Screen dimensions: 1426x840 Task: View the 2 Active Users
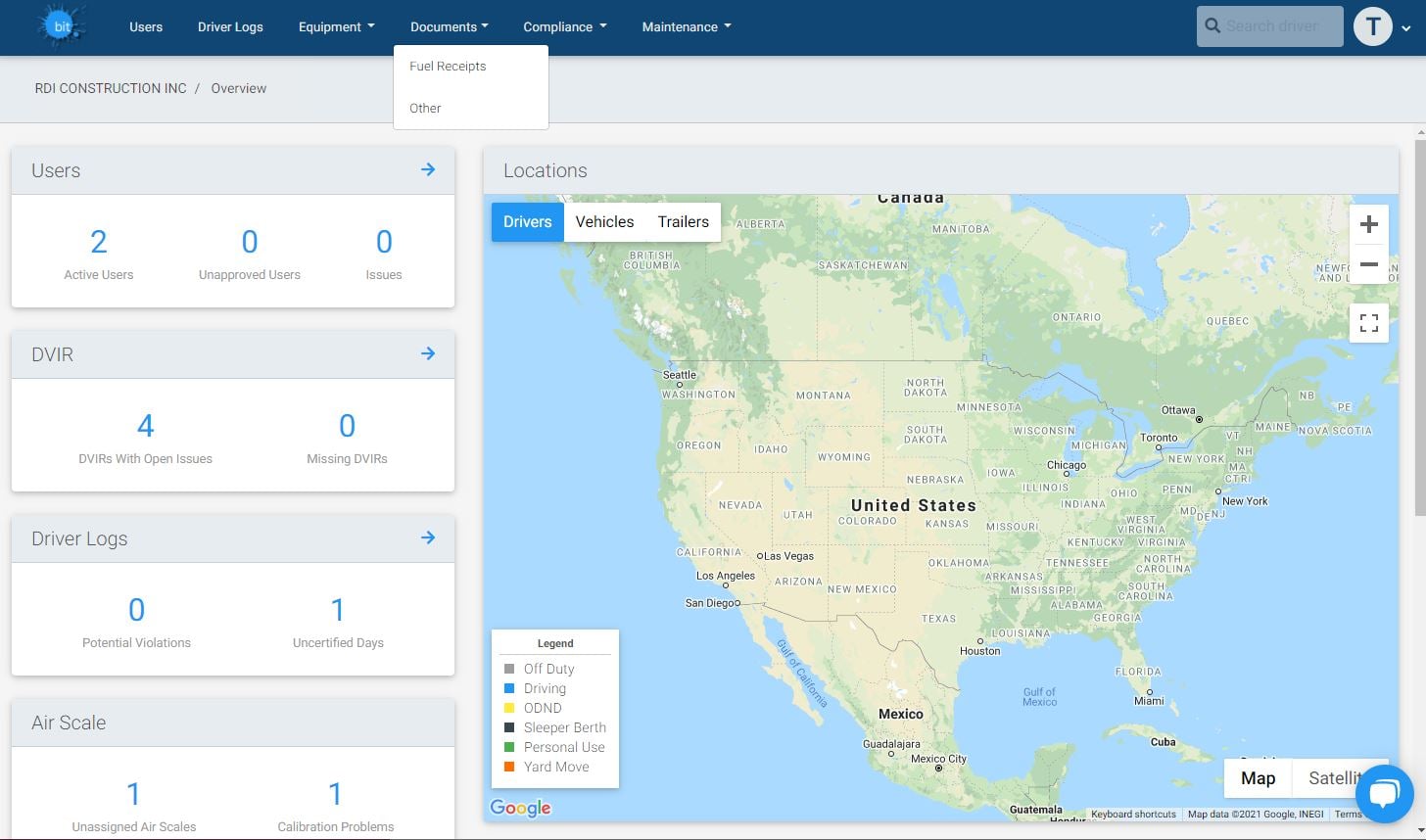point(99,253)
